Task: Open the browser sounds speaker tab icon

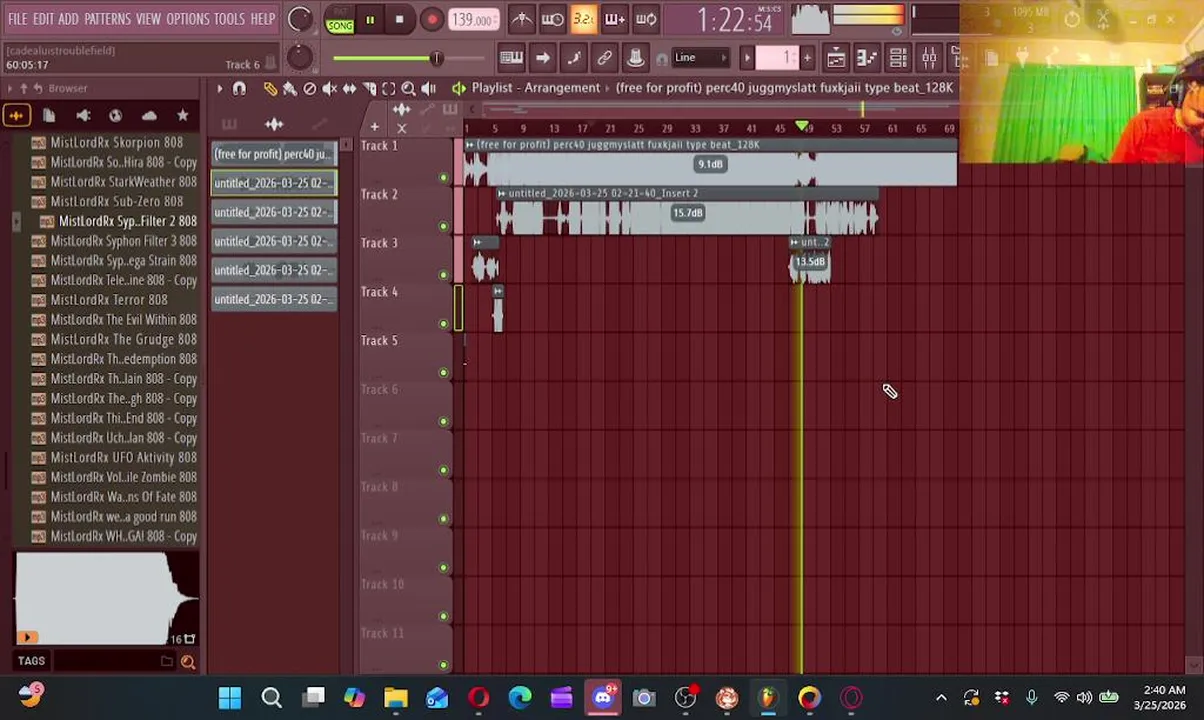Action: [83, 116]
